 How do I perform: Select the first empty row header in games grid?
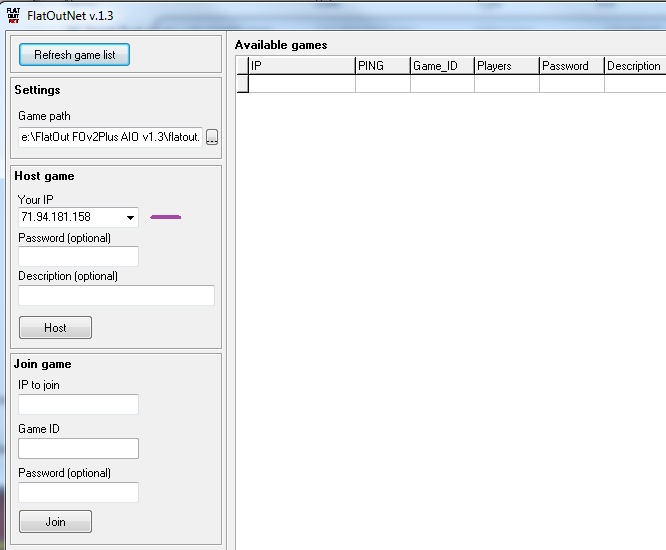pyautogui.click(x=243, y=83)
